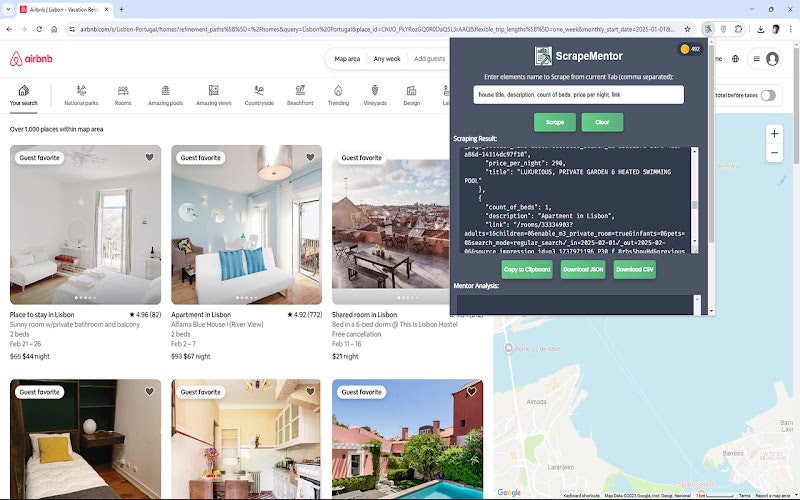Select the Countryside category

pos(259,95)
